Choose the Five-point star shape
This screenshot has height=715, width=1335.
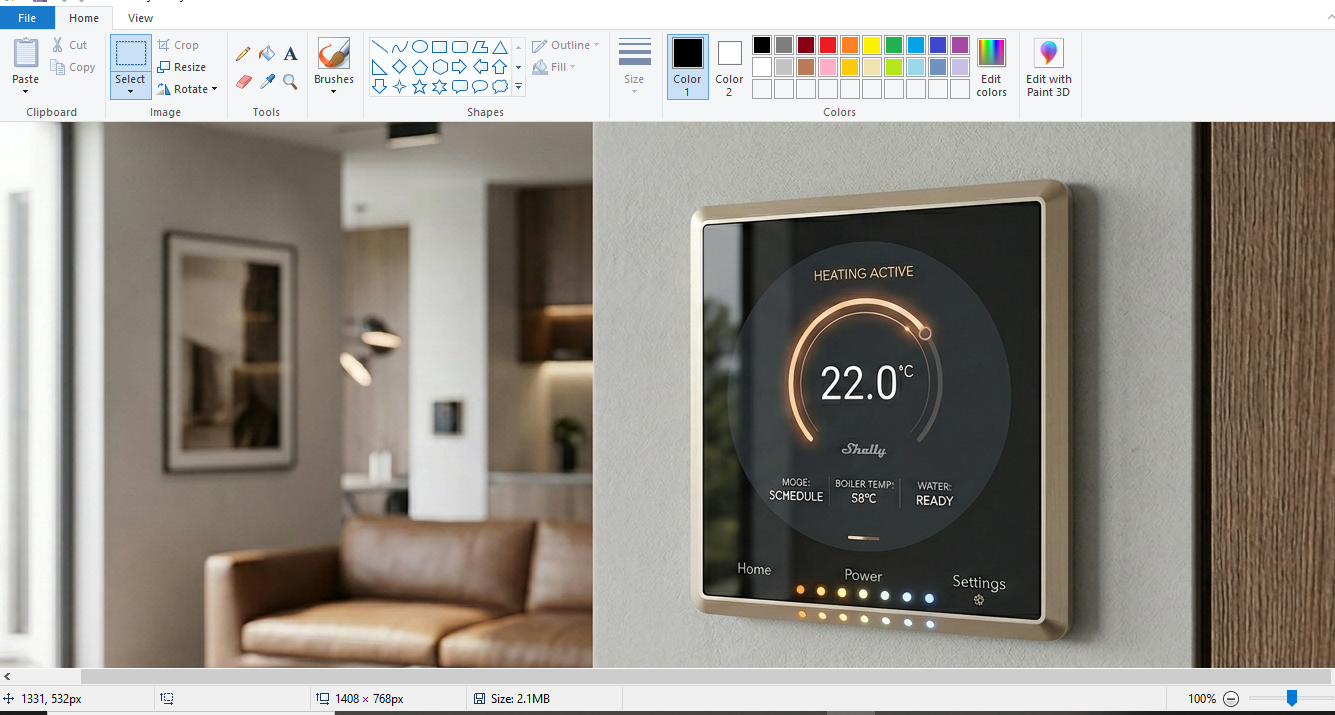coord(420,87)
